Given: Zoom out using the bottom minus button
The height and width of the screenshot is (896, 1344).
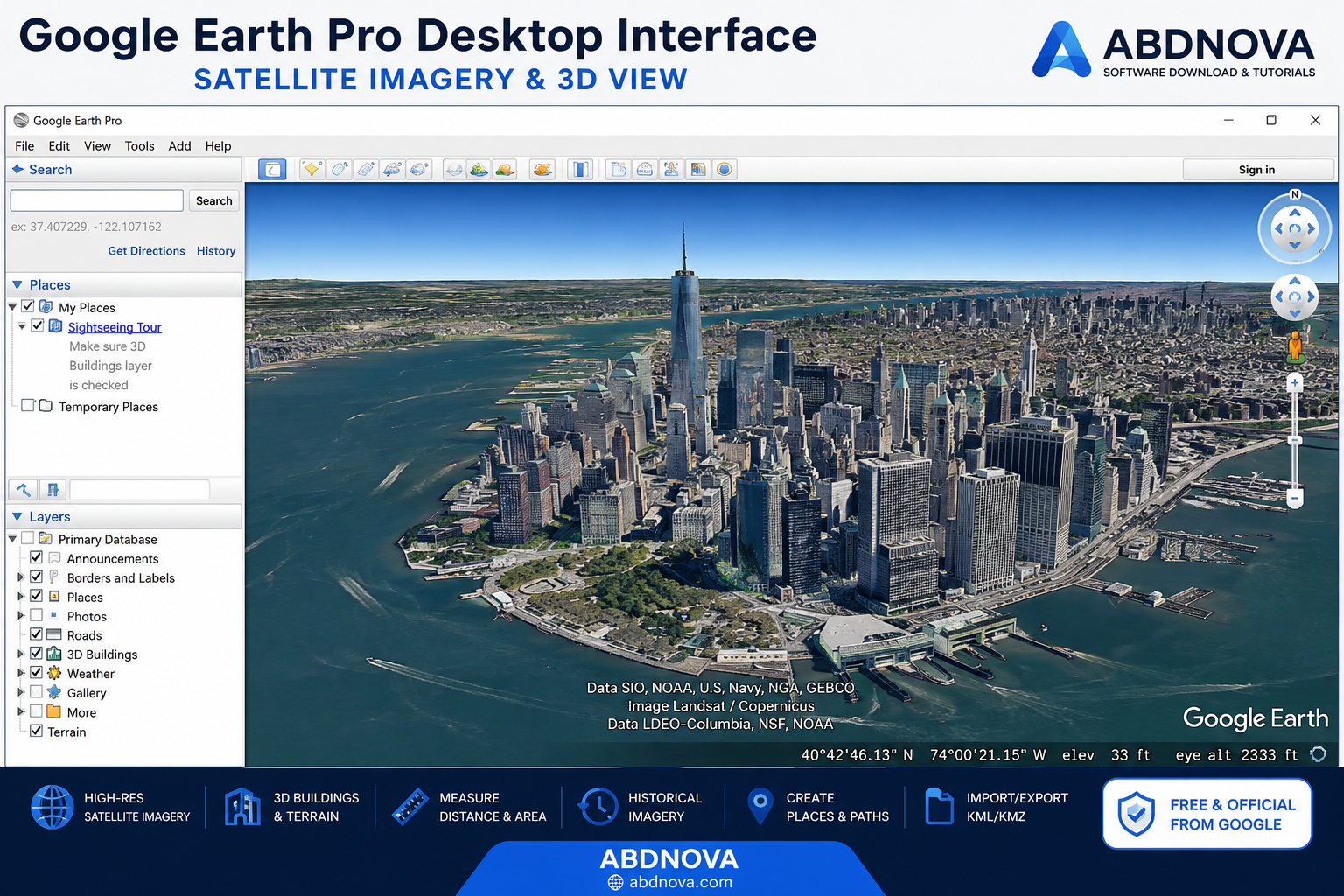Looking at the screenshot, I should tap(1295, 498).
